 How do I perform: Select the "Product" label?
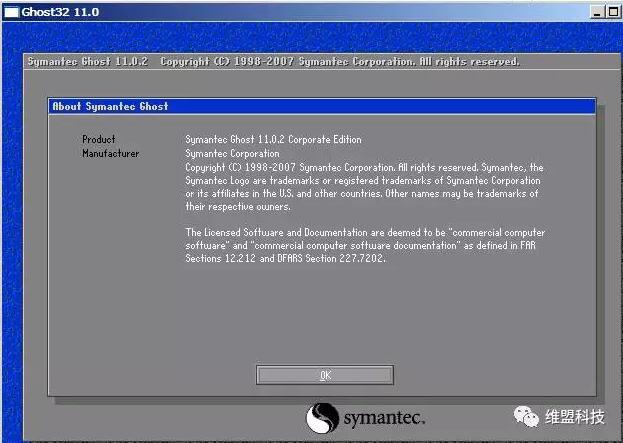[99, 139]
